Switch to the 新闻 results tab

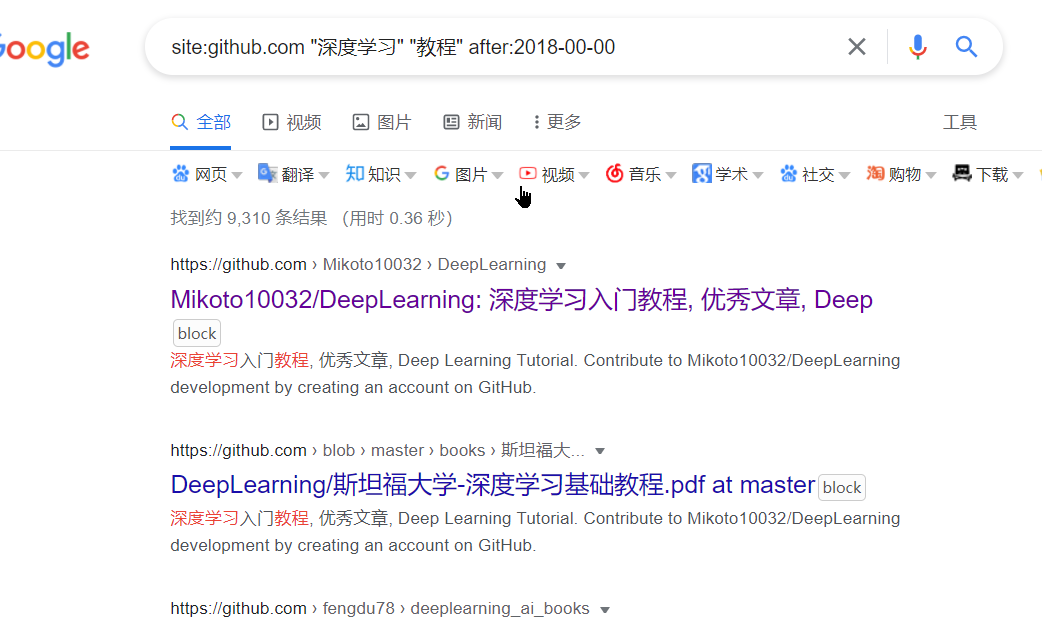pos(472,122)
